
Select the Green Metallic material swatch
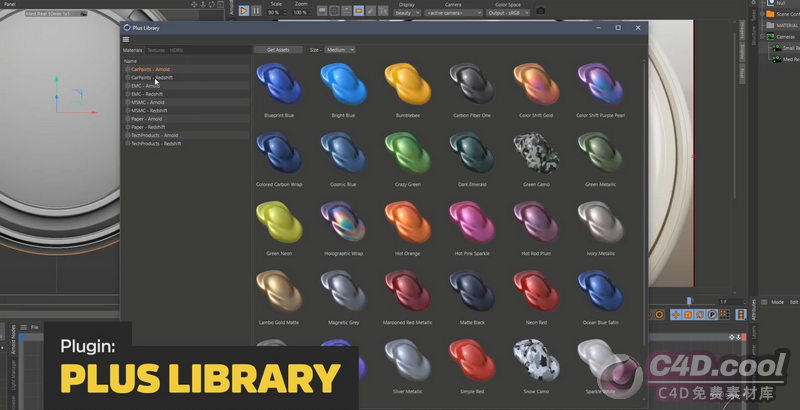[601, 152]
